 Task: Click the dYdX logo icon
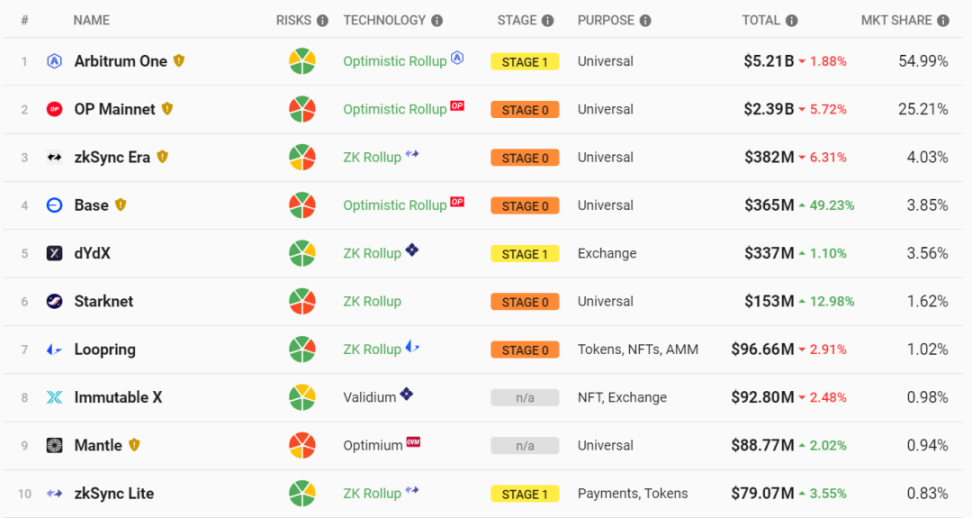pos(55,253)
